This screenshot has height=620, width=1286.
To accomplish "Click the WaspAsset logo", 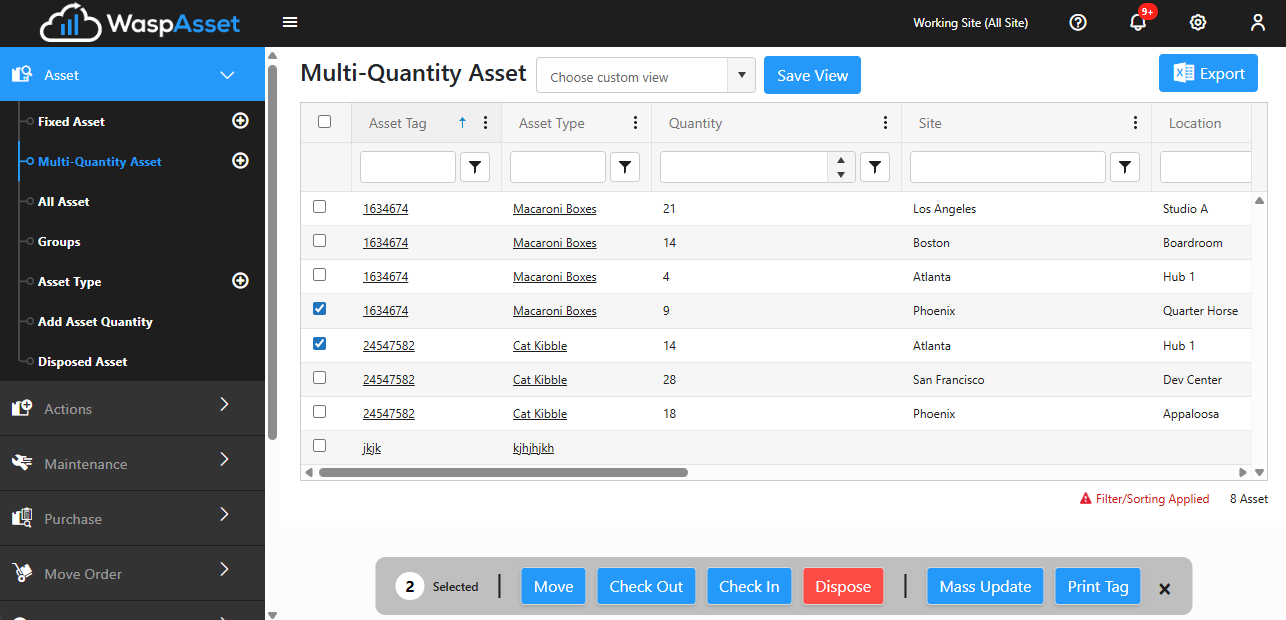I will point(141,22).
